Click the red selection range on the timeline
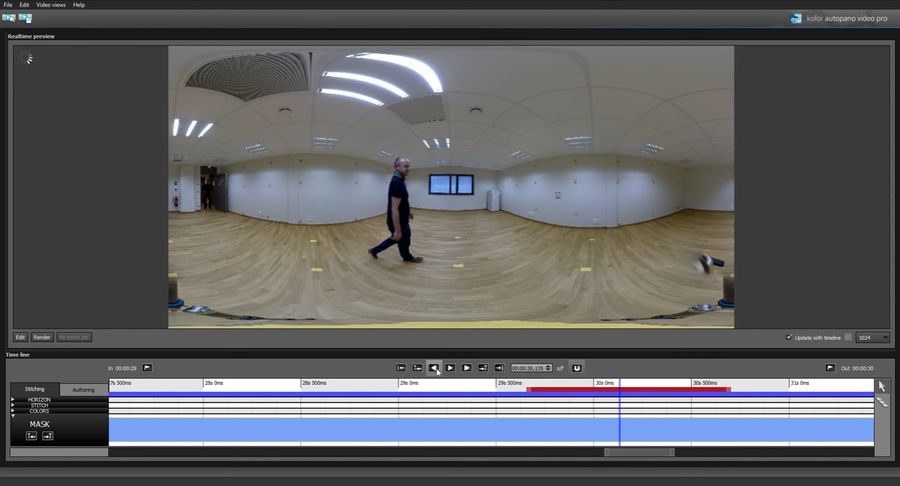This screenshot has height=486, width=900. pos(629,390)
